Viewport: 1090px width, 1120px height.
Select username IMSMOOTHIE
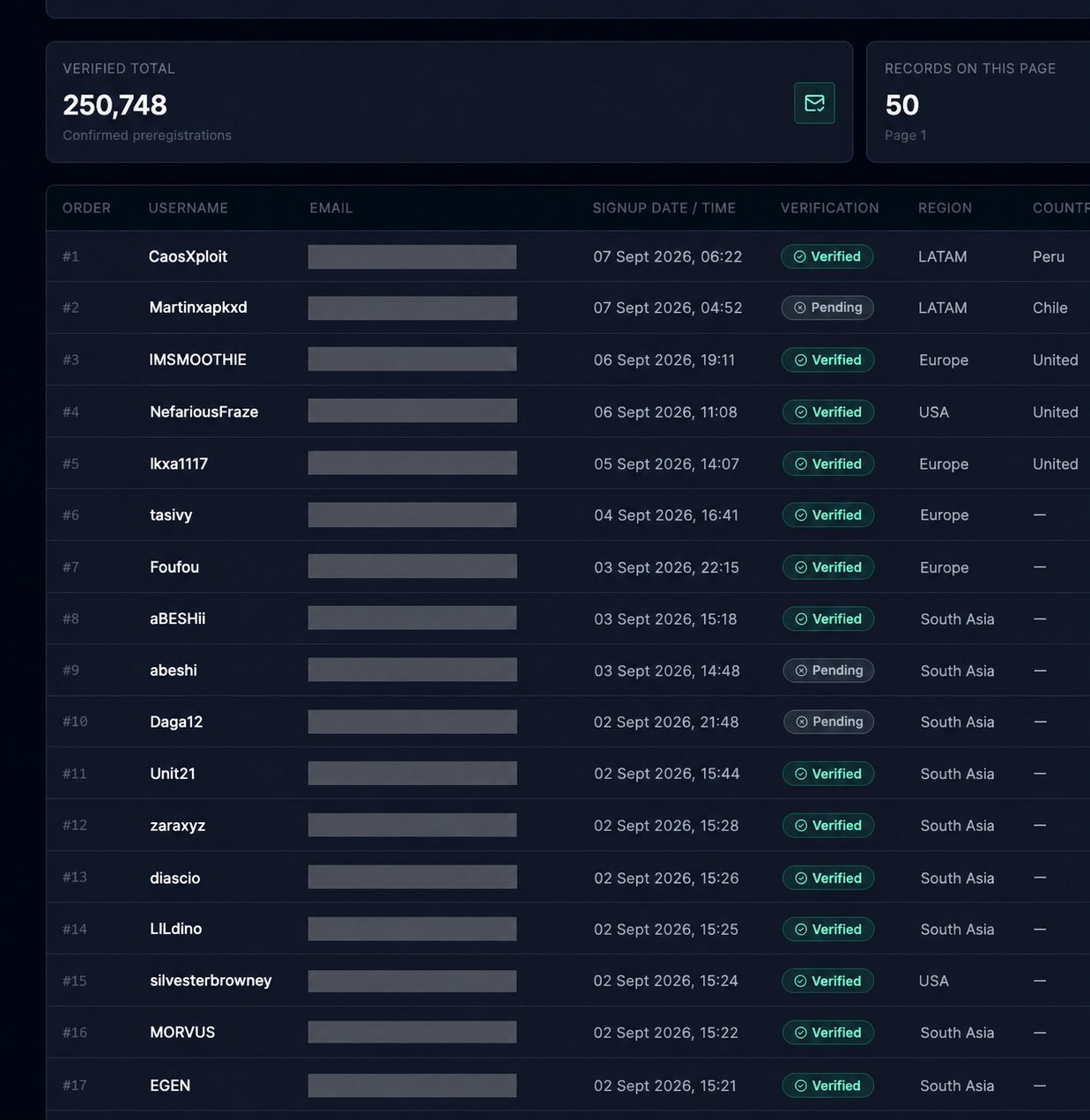point(198,360)
